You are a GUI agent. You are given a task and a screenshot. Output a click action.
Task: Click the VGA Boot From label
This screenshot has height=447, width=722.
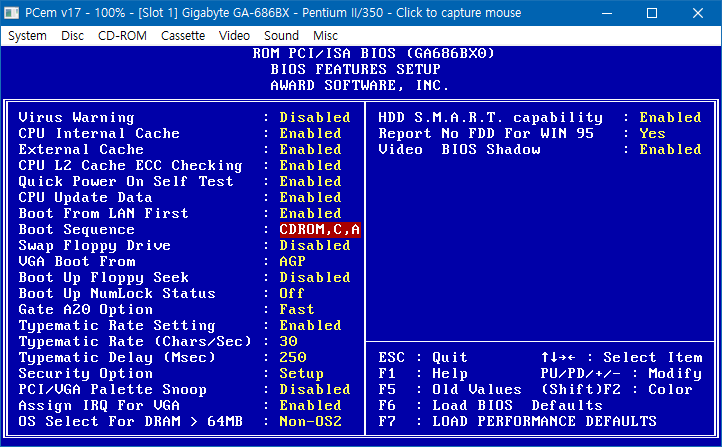click(77, 261)
